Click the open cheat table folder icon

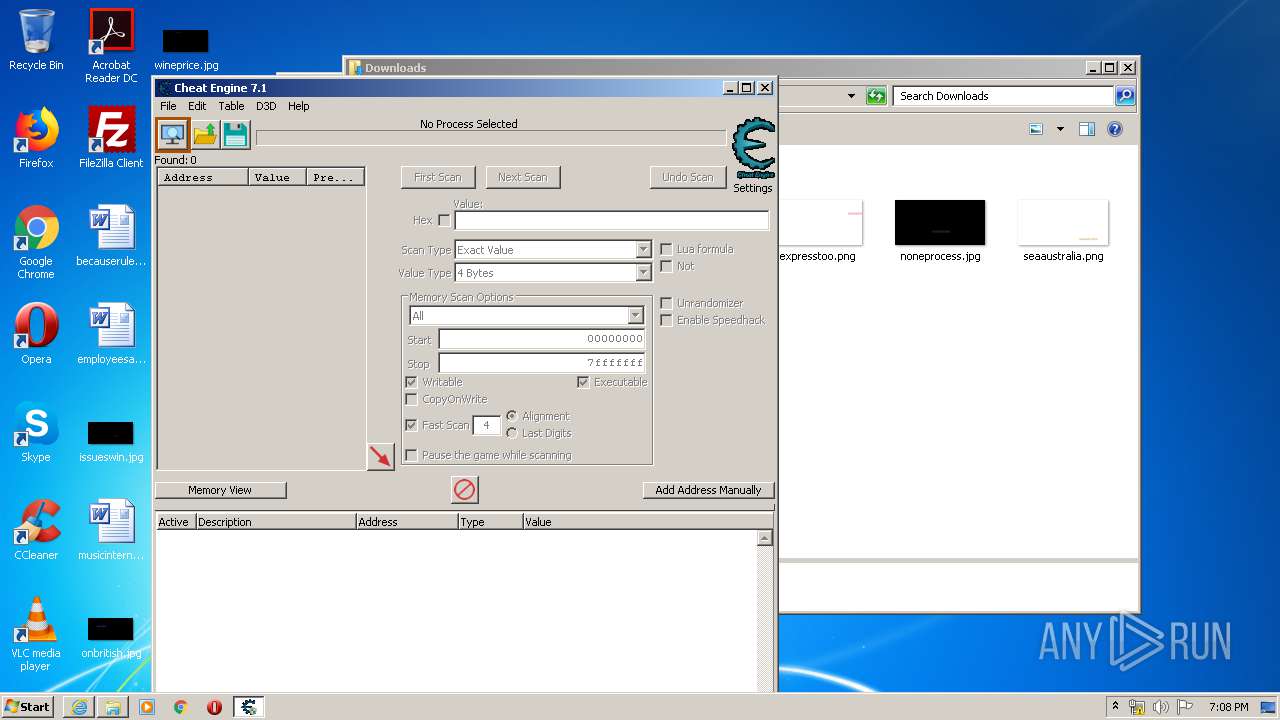point(206,134)
